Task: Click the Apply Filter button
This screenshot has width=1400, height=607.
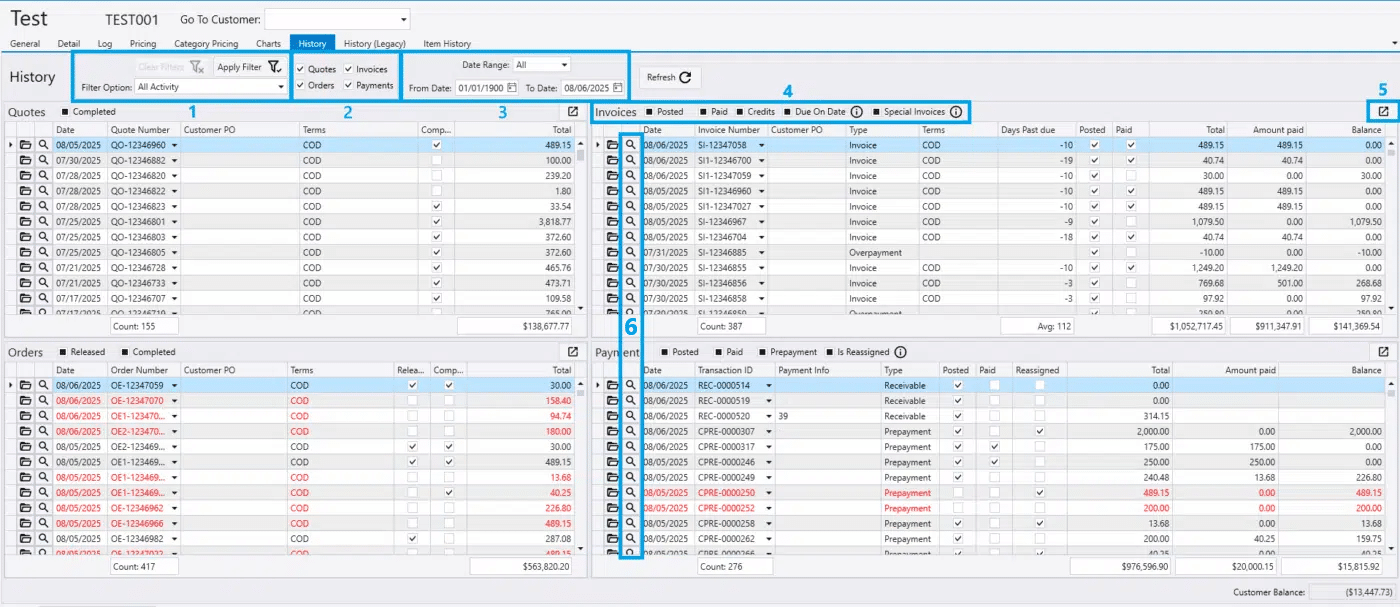Action: 248,67
